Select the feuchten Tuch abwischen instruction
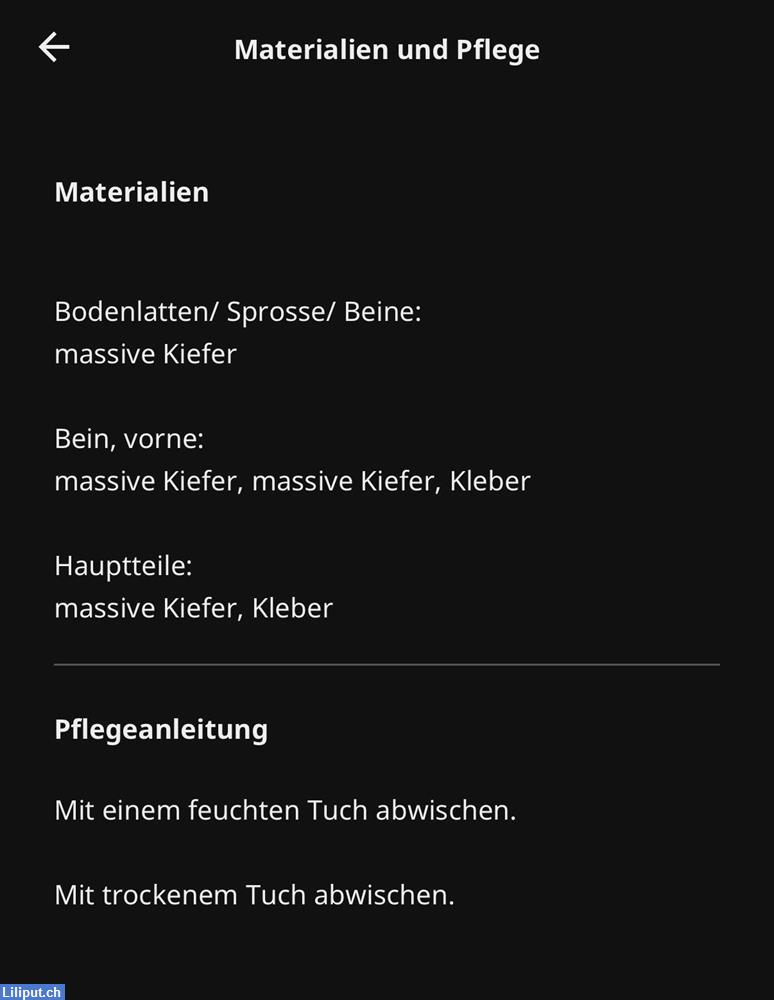Viewport: 774px width, 1000px height. pyautogui.click(x=286, y=810)
